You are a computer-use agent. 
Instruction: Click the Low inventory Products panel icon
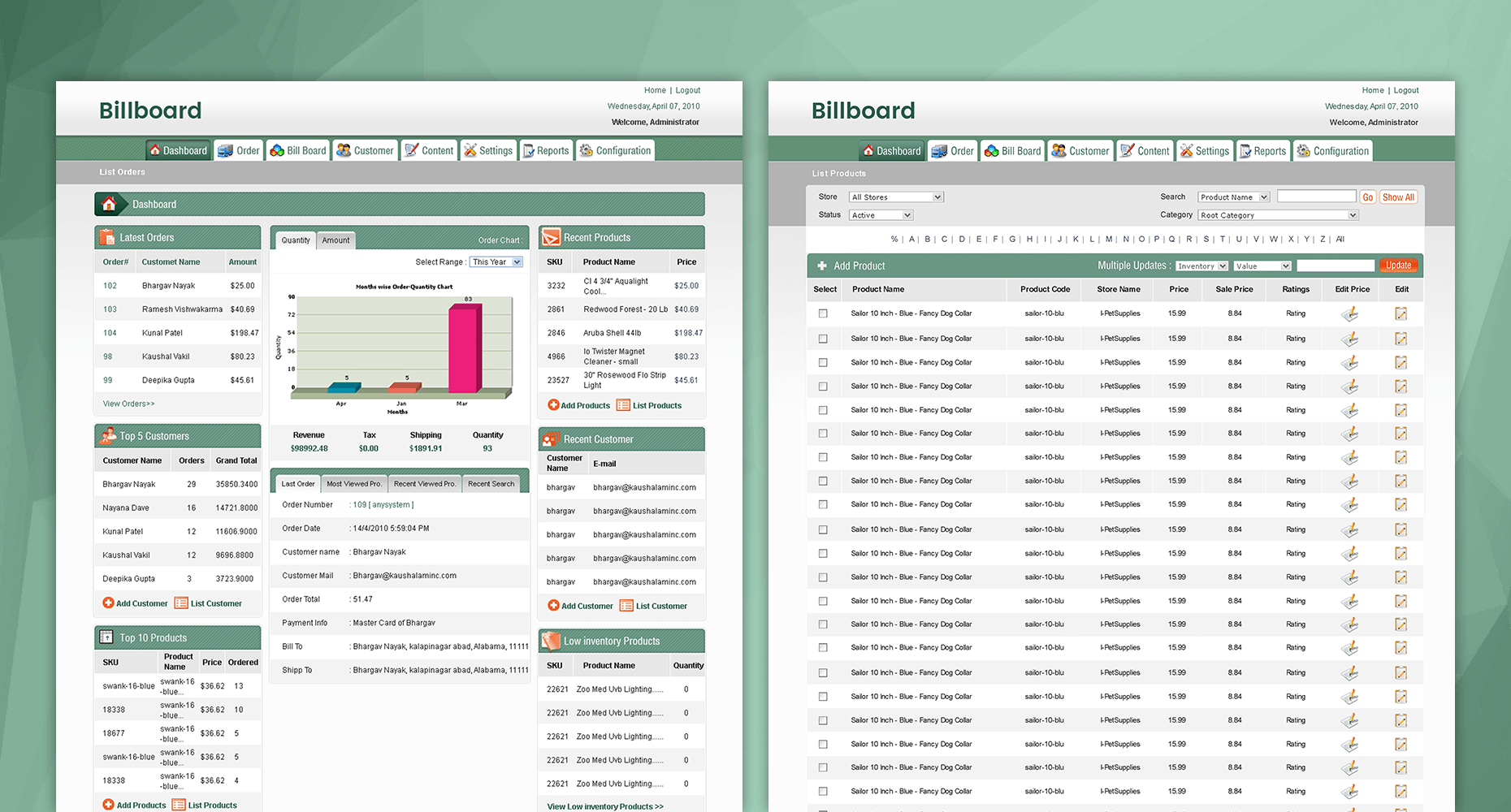(x=551, y=641)
